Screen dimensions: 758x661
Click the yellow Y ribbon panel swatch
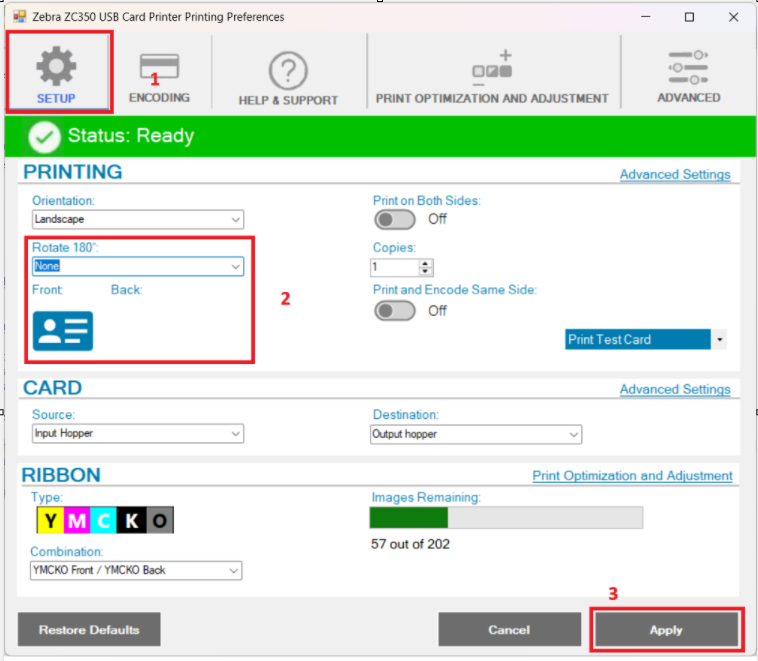pyautogui.click(x=50, y=520)
